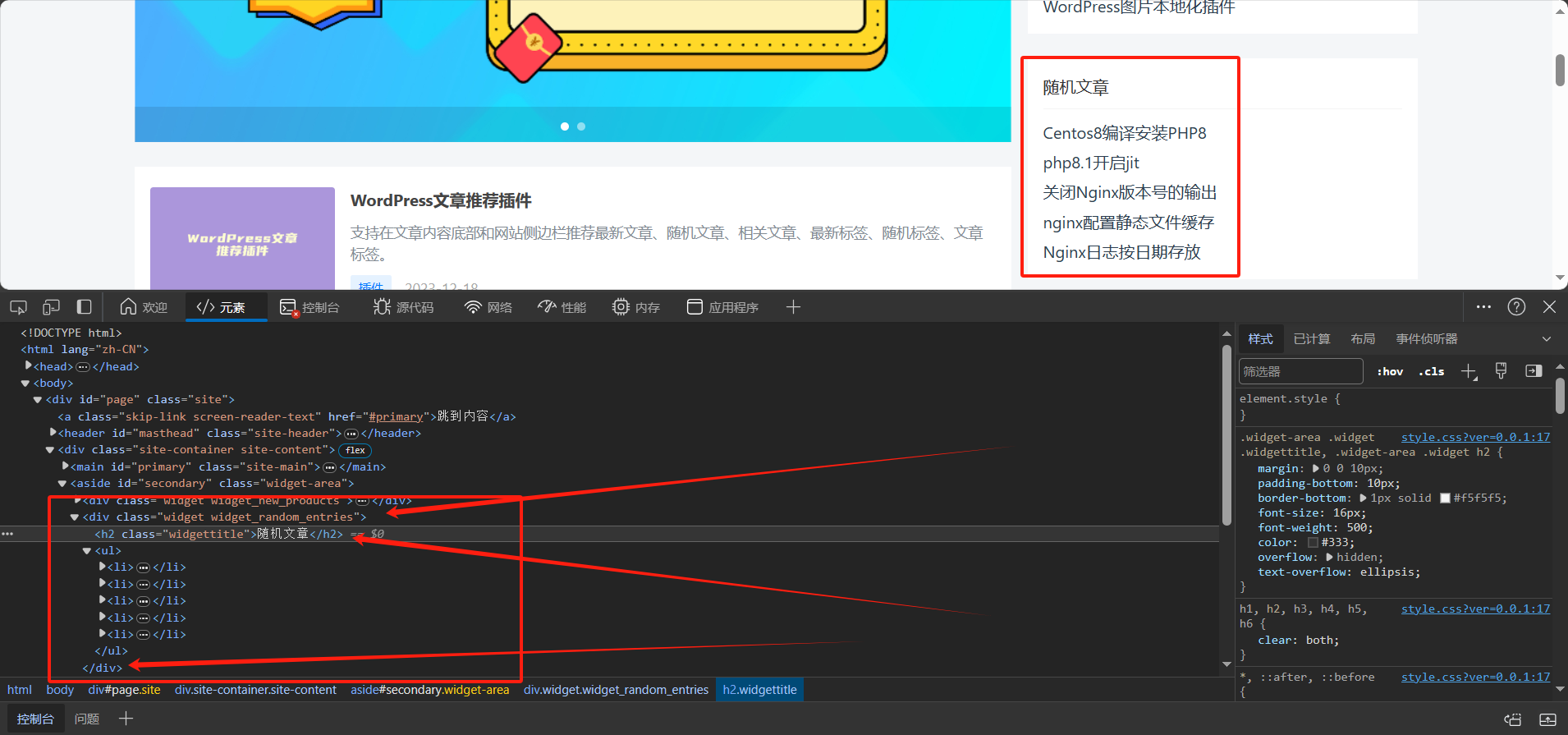Viewport: 1568px width, 735px height.
Task: Add new style rule plus icon
Action: (1469, 371)
